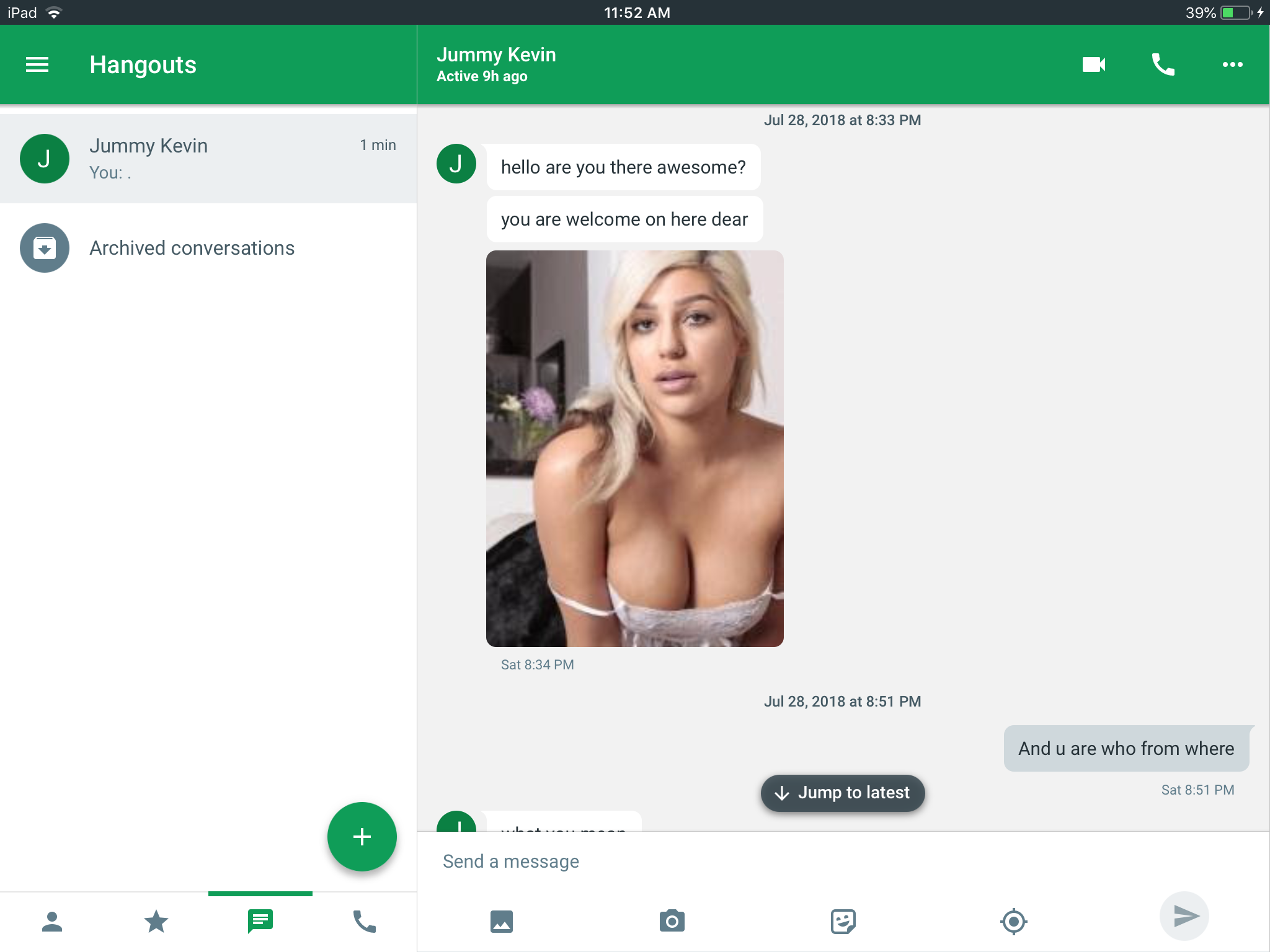The height and width of the screenshot is (952, 1270).
Task: Tap the 11:52 AM clock
Action: 637,13
